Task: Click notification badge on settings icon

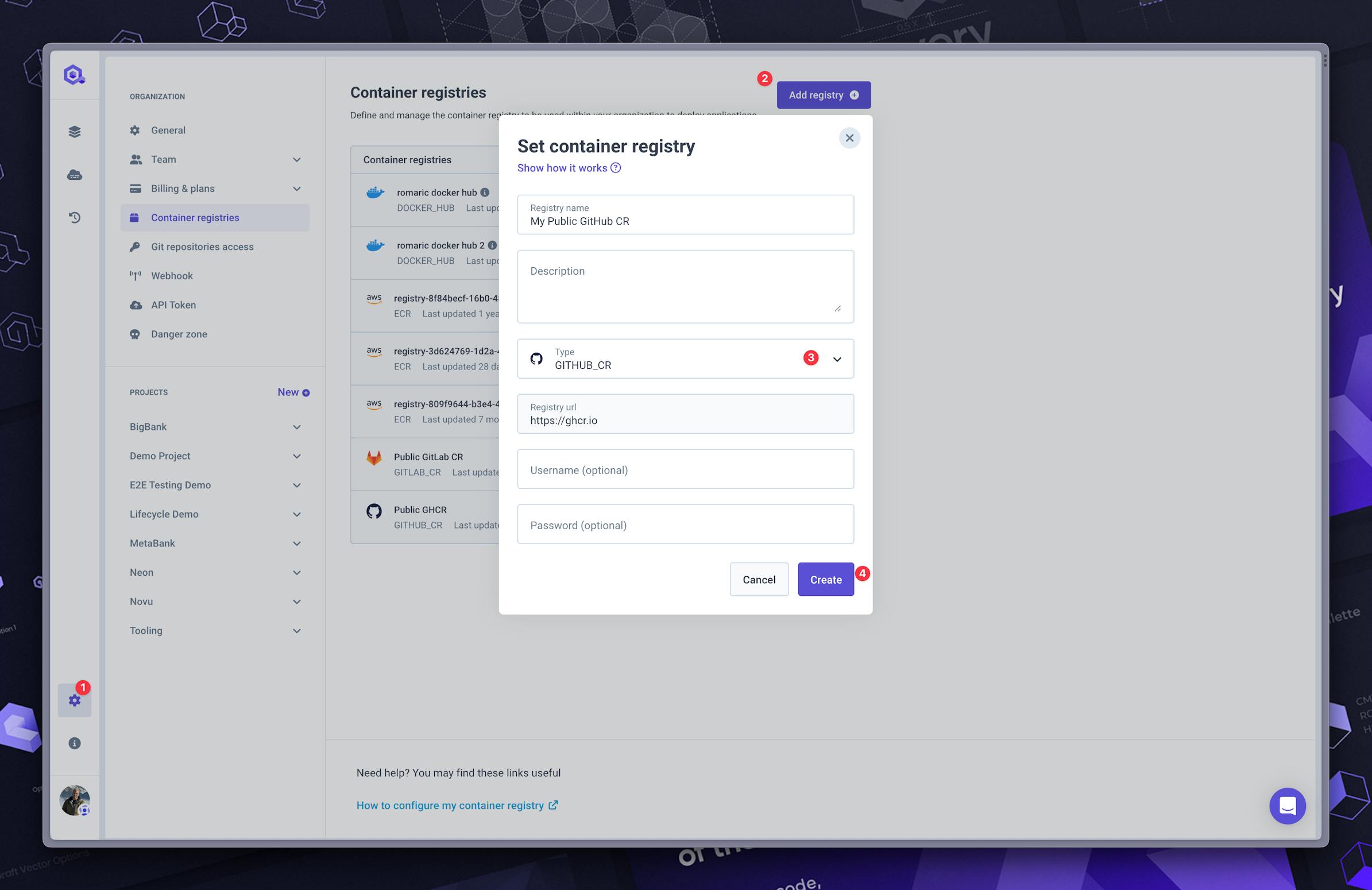Action: point(84,688)
